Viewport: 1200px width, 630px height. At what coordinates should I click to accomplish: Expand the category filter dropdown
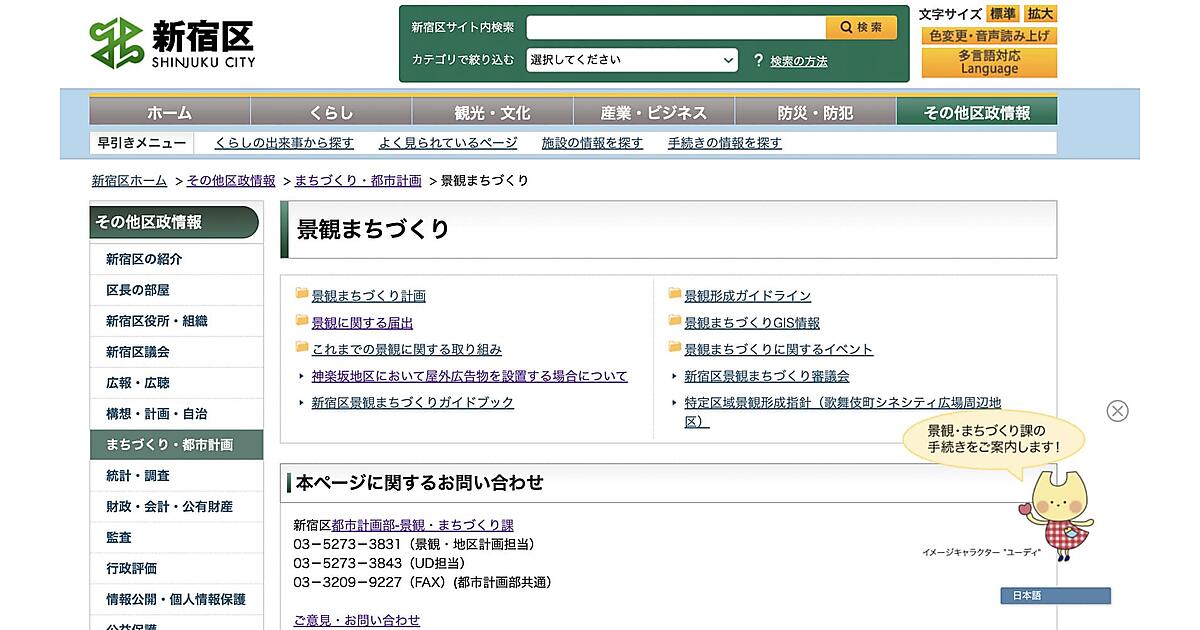pyautogui.click(x=632, y=60)
